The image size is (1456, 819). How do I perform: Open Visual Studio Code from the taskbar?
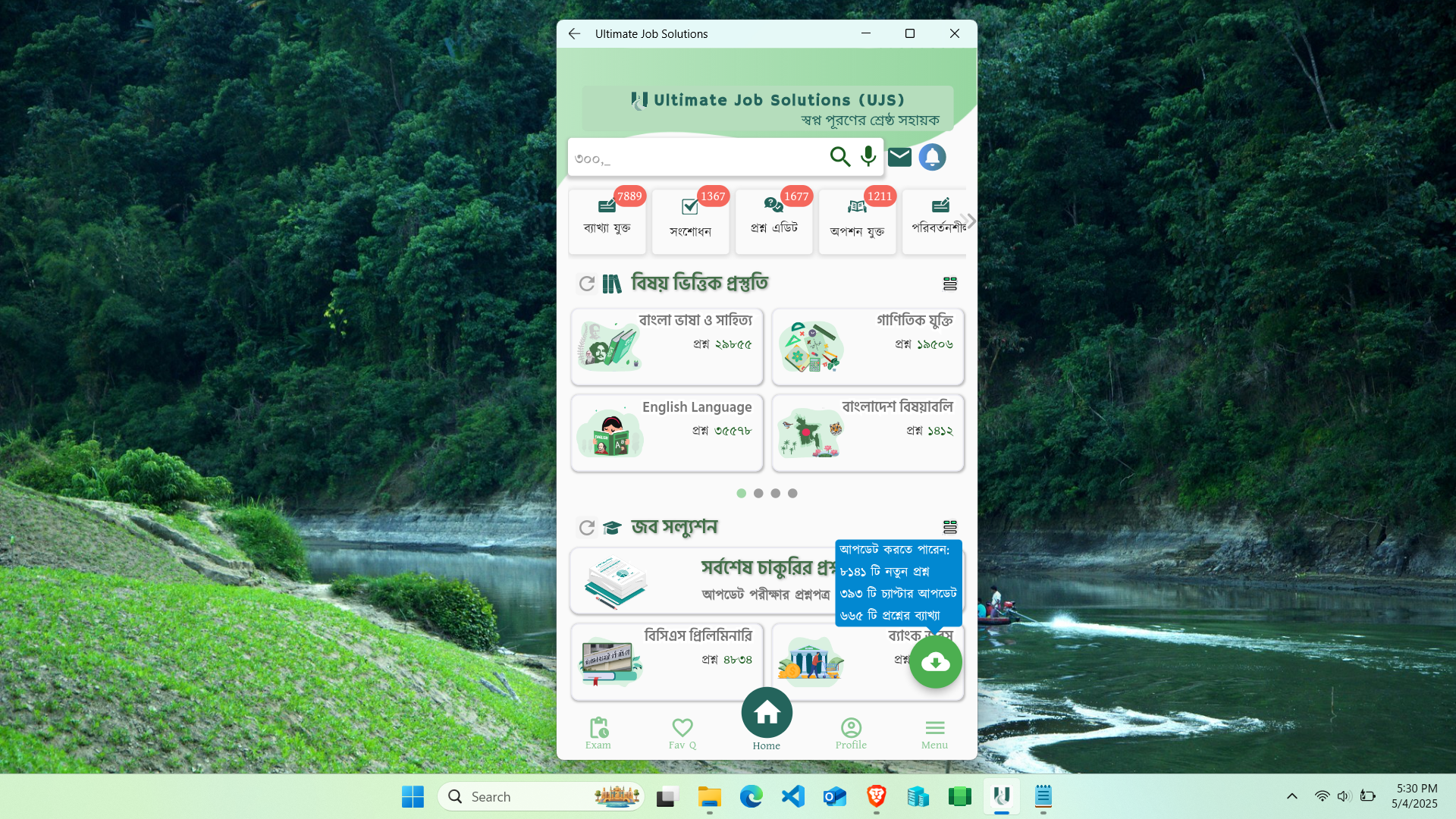793,796
